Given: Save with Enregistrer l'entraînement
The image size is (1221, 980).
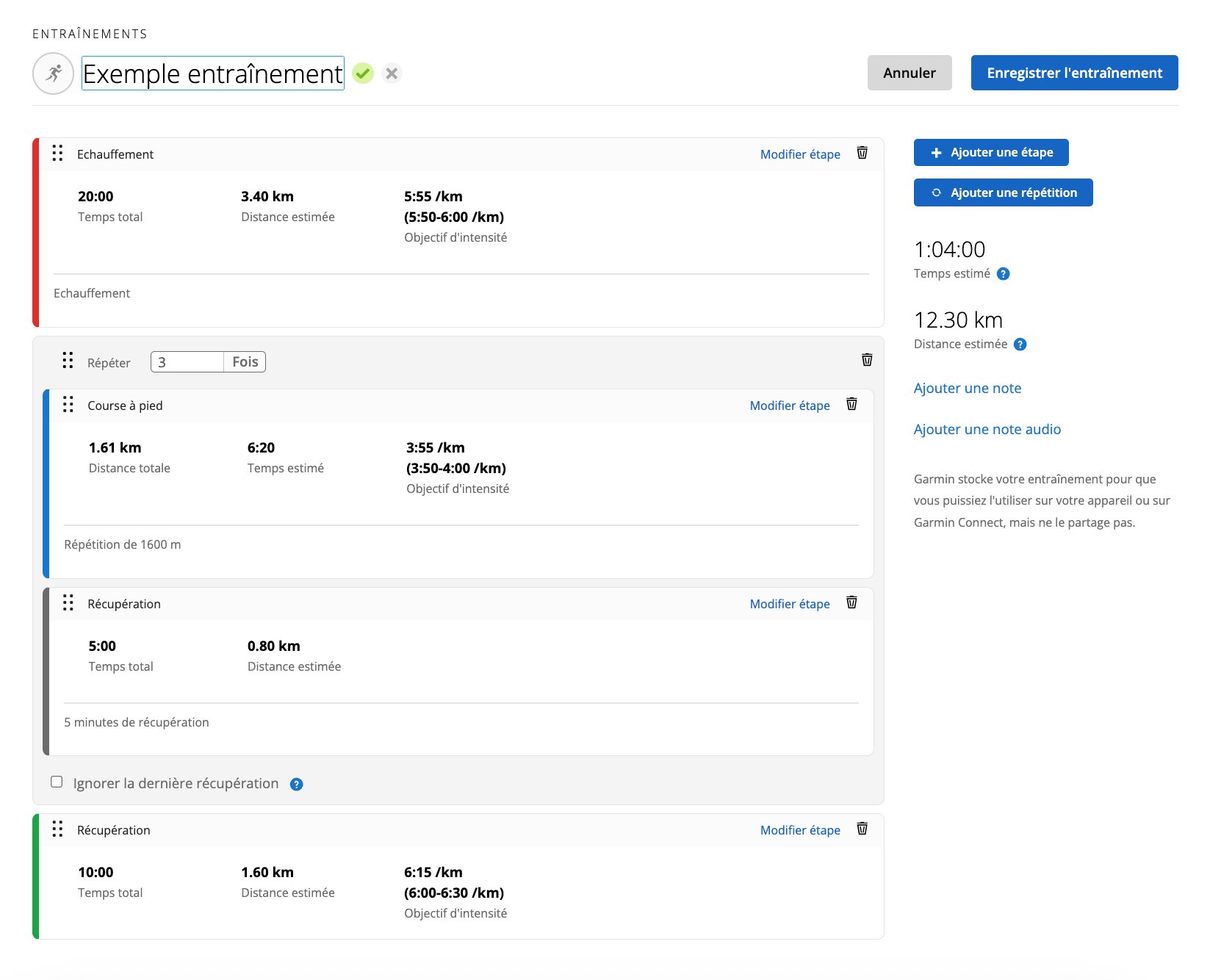Looking at the screenshot, I should point(1074,73).
